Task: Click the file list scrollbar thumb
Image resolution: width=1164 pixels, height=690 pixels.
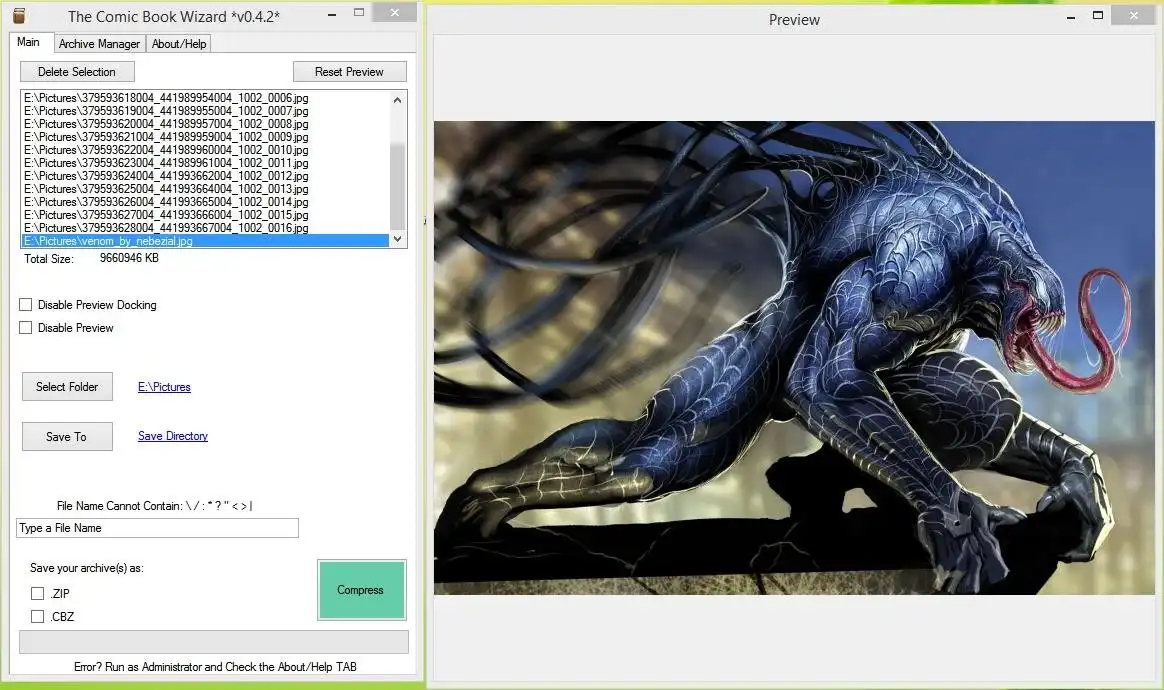Action: tap(397, 186)
